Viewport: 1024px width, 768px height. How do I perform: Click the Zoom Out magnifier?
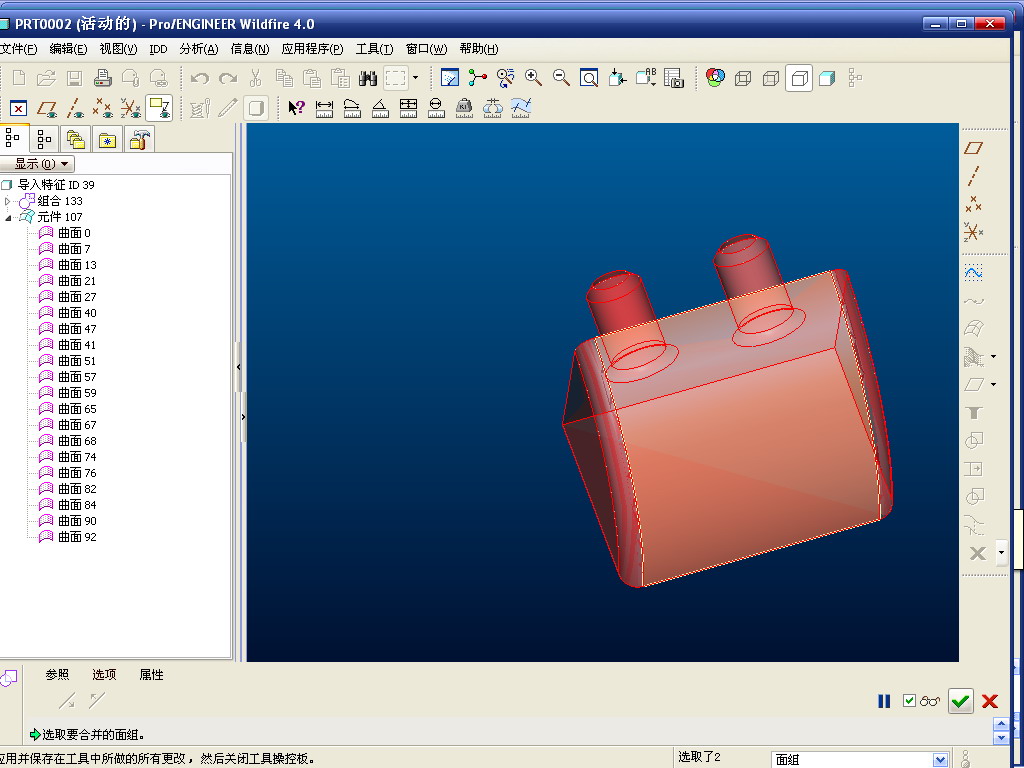561,78
